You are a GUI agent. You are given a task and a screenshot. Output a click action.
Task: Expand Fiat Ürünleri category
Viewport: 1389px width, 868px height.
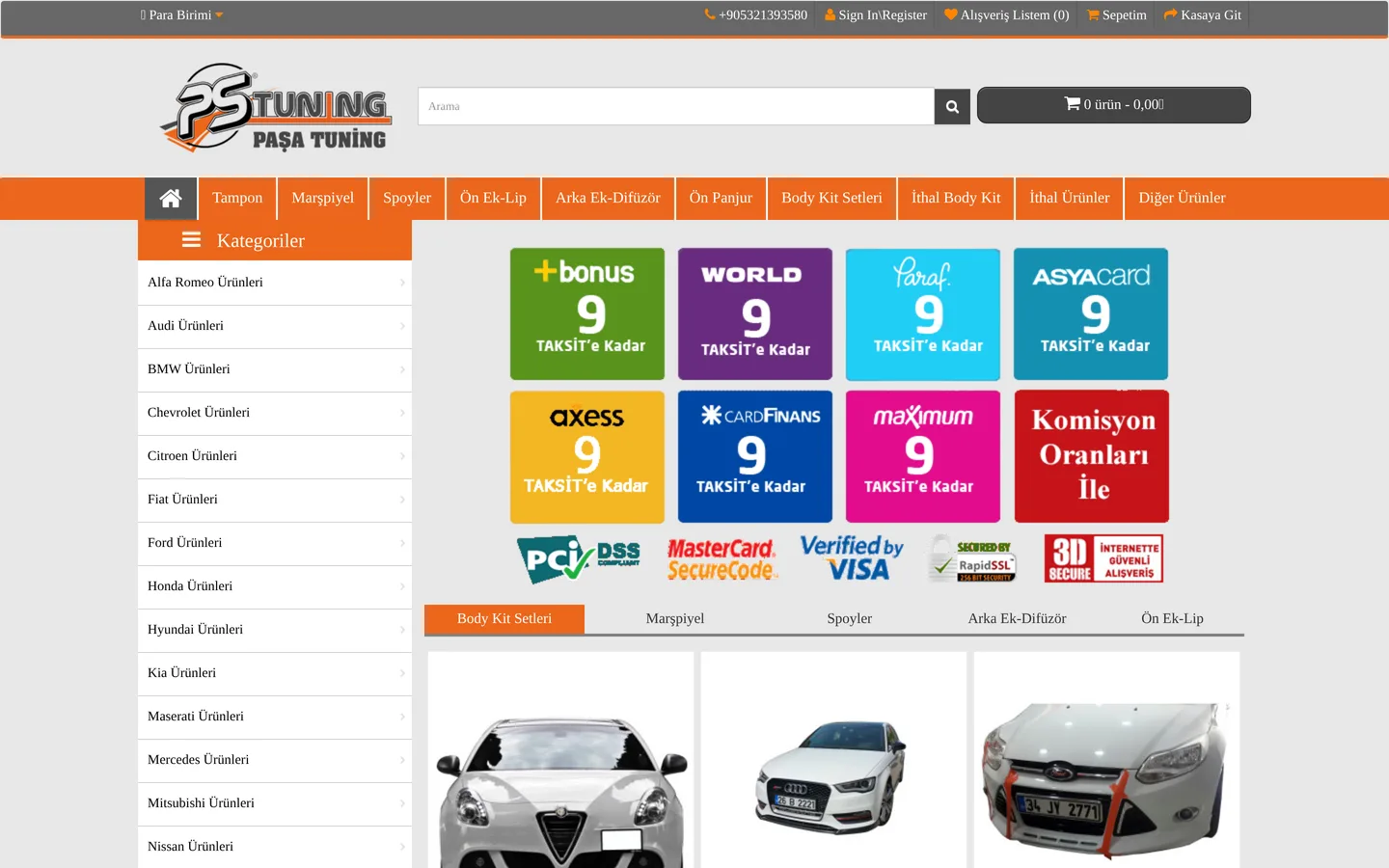pos(275,500)
